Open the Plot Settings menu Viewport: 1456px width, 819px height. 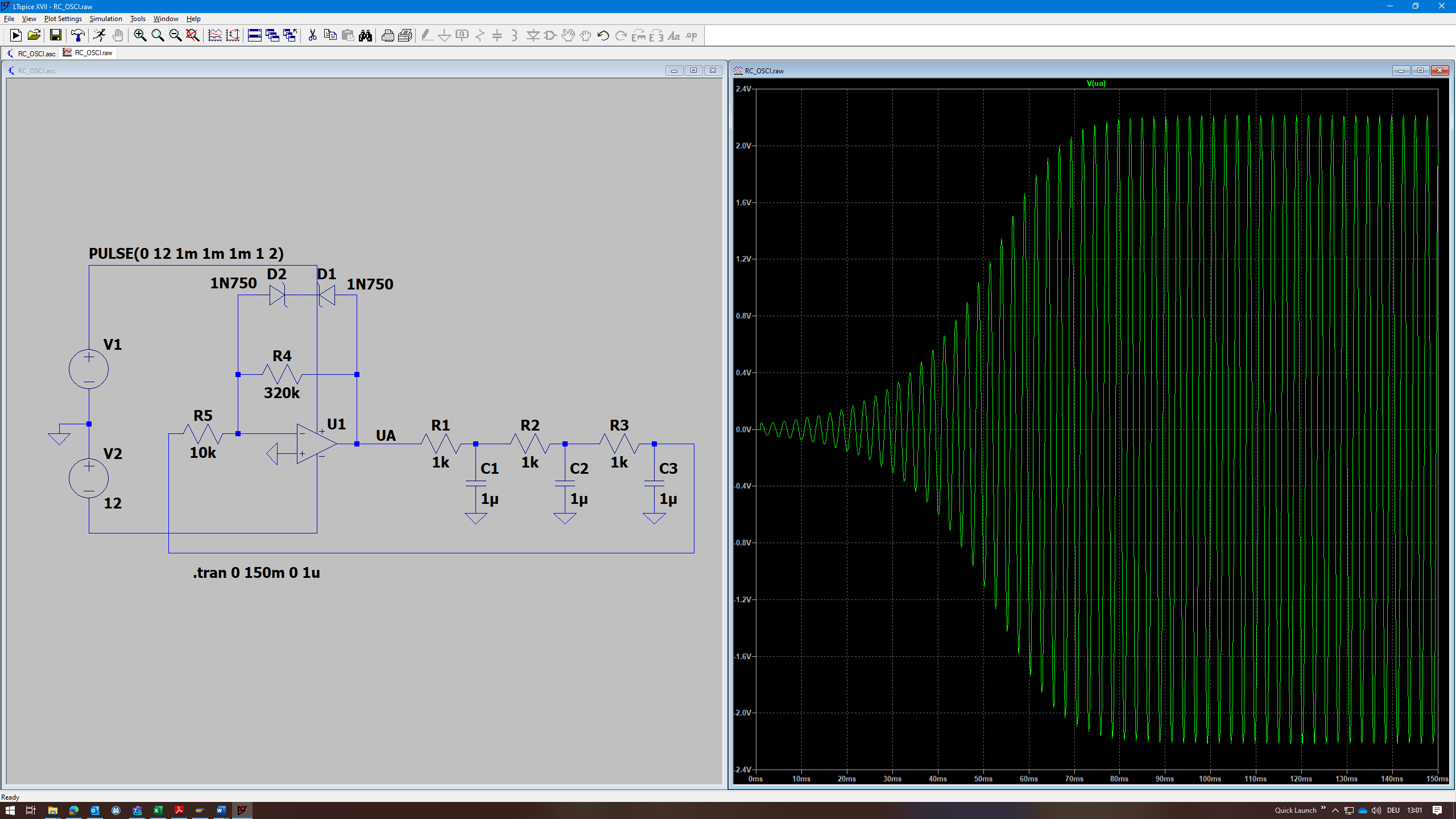(63, 19)
